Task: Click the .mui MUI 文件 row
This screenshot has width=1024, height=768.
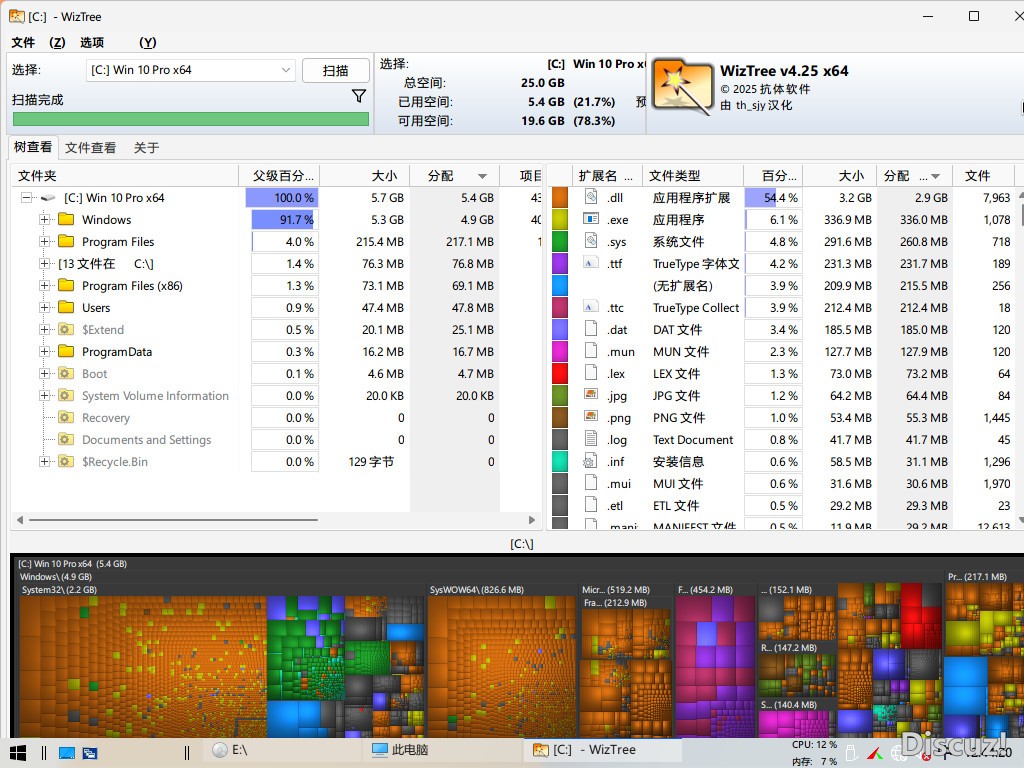Action: [782, 483]
